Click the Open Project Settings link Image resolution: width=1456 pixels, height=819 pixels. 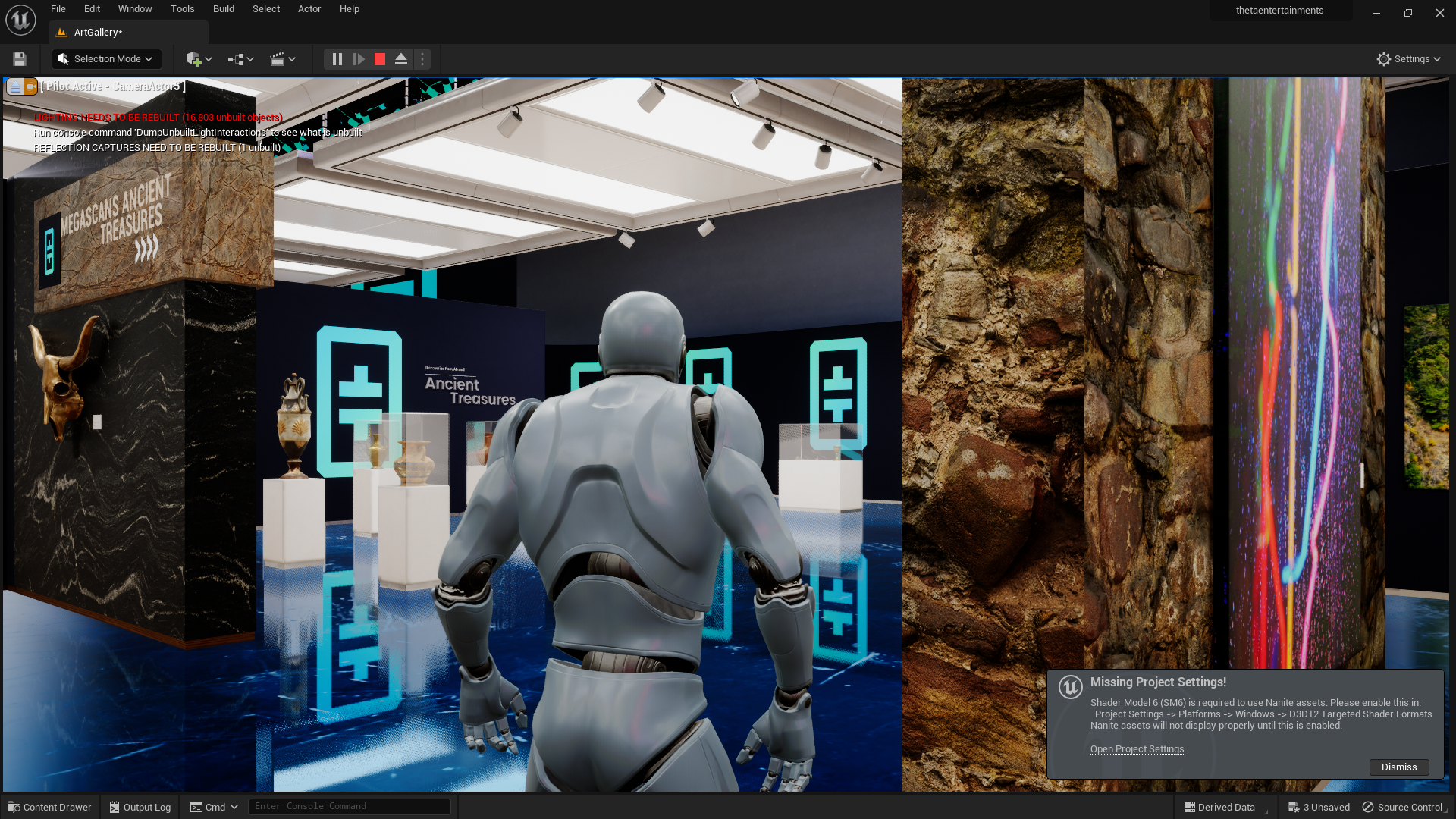(1137, 749)
